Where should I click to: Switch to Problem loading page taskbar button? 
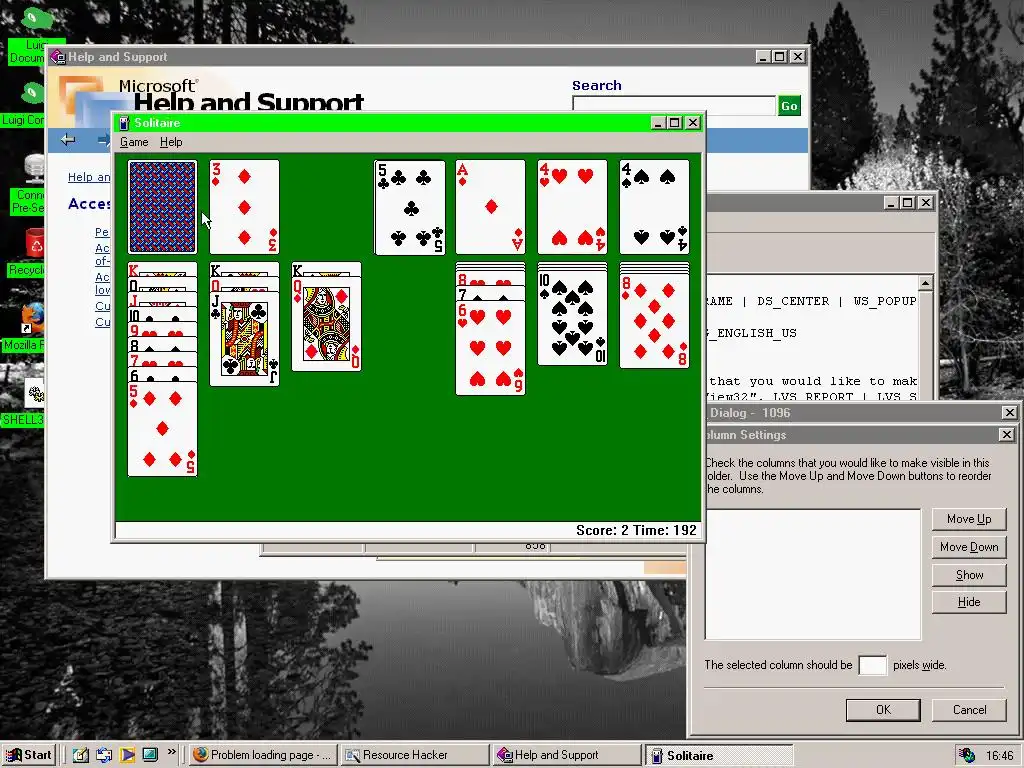click(x=264, y=755)
